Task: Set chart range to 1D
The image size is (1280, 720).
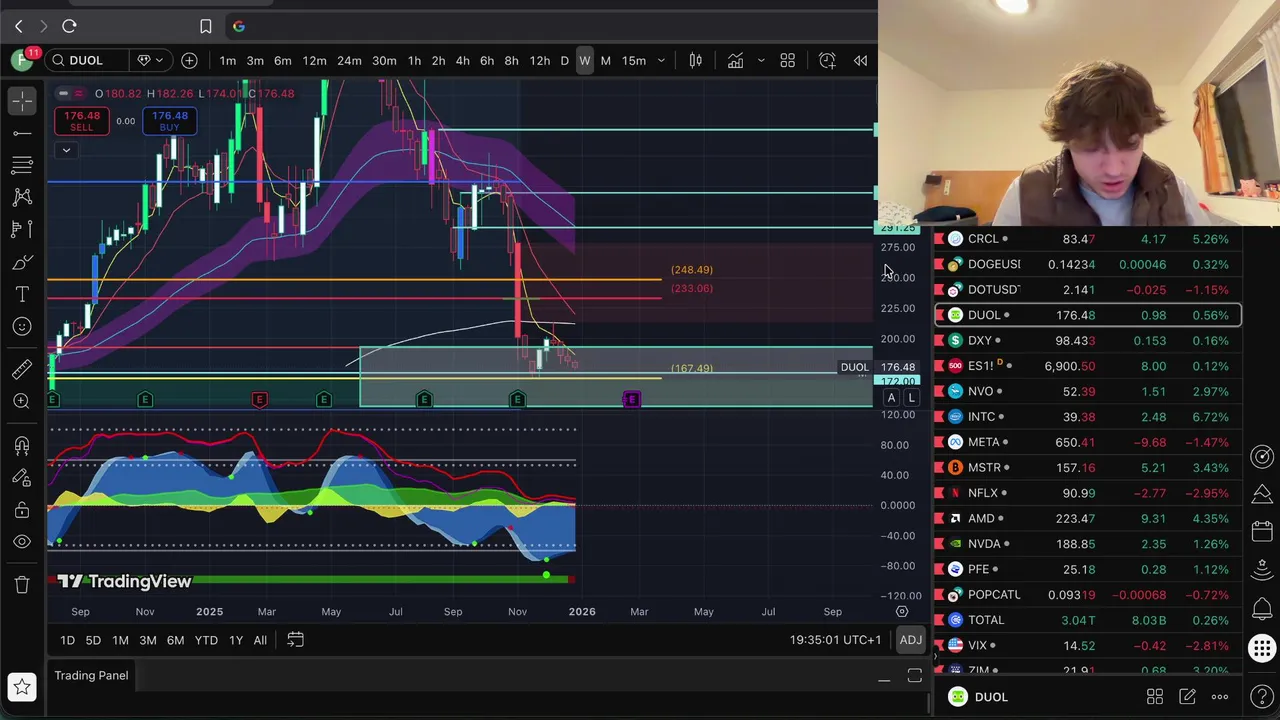Action: [x=67, y=640]
